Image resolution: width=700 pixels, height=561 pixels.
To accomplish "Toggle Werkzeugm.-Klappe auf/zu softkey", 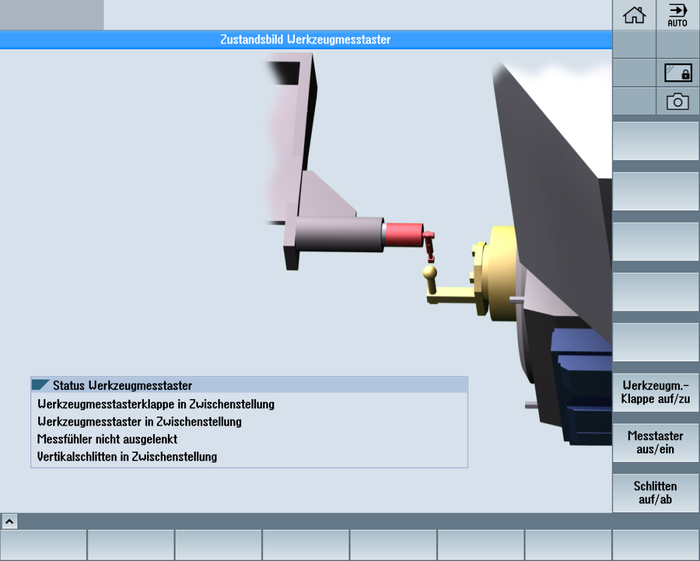I will (x=656, y=392).
